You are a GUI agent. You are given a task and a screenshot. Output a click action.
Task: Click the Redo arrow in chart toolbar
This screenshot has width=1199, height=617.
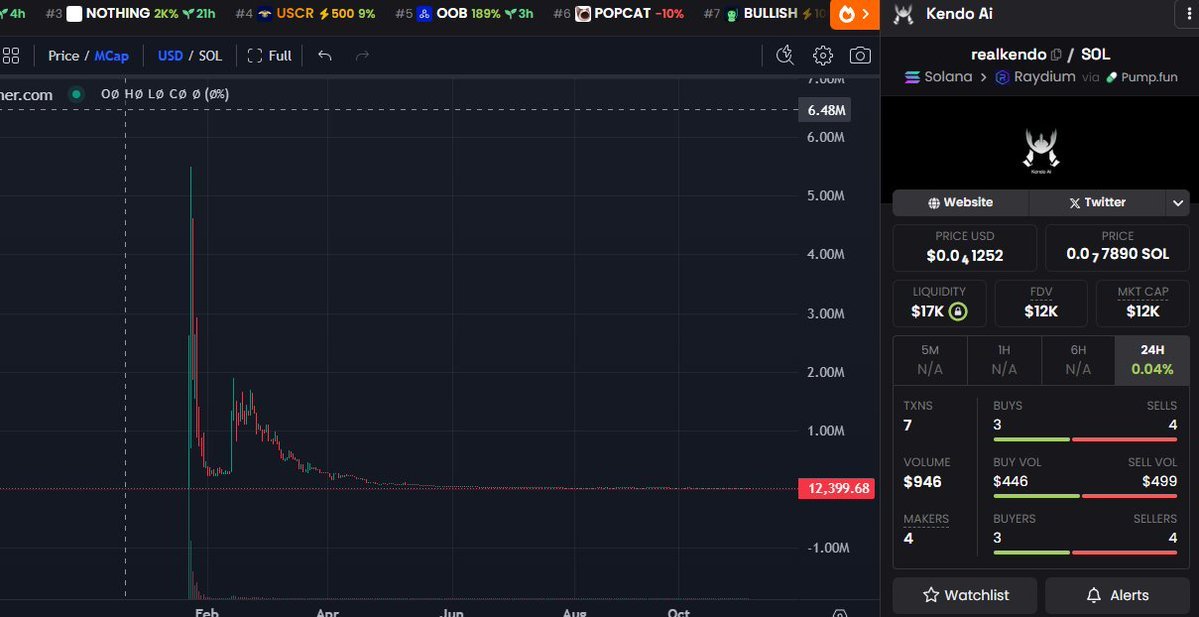tap(362, 56)
